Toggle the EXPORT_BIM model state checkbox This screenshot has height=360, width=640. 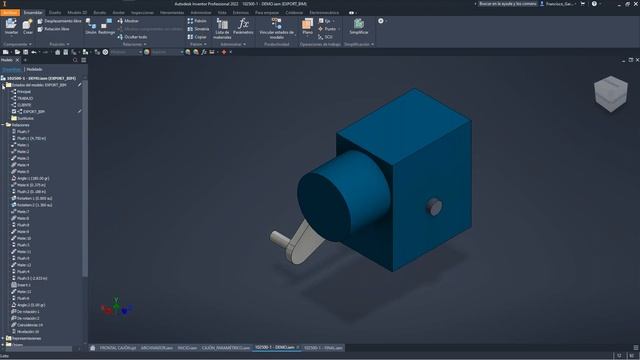click(x=14, y=111)
